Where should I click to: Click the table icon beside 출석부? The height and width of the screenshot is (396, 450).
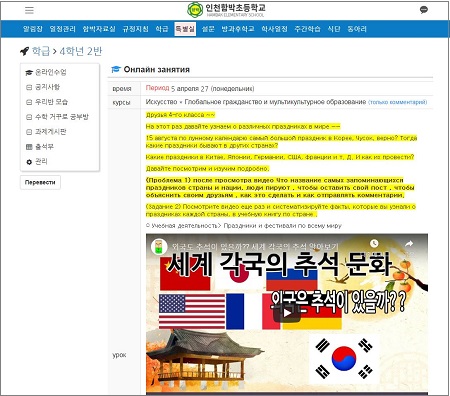point(29,147)
